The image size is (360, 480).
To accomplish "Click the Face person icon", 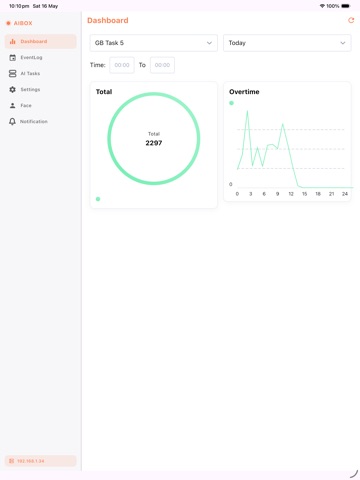I will click(13, 105).
